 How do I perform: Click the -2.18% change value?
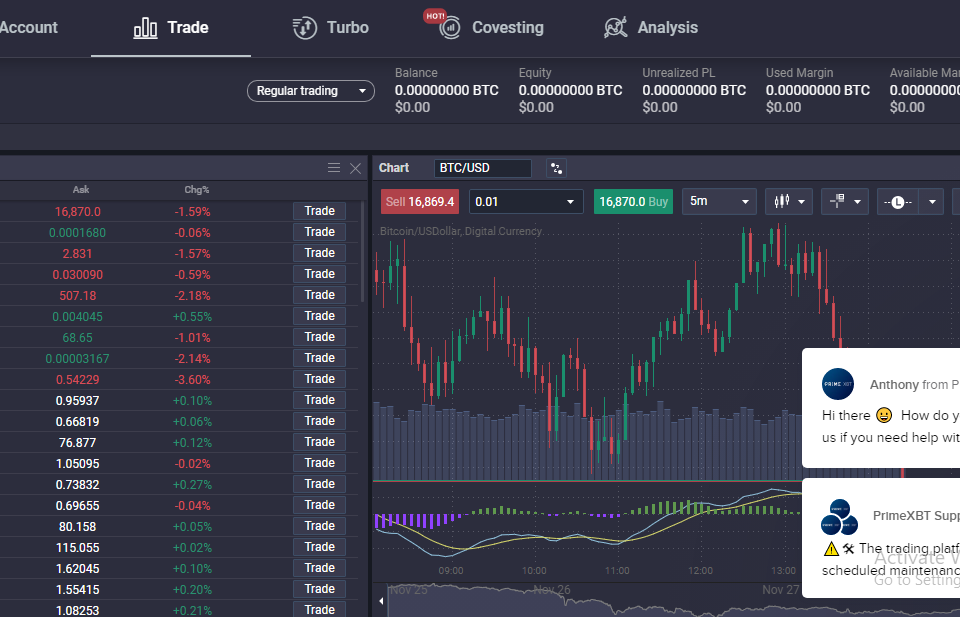click(x=192, y=296)
